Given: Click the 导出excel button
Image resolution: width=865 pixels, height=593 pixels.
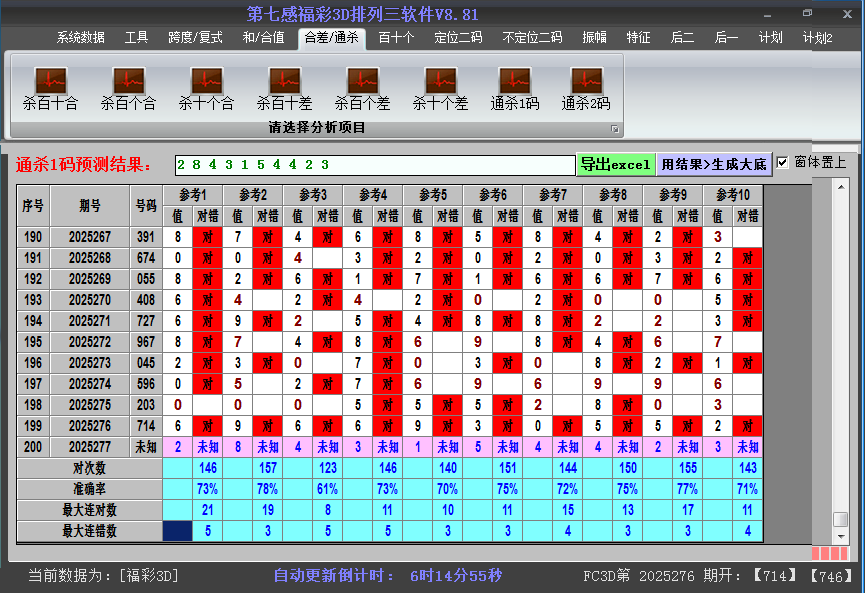Looking at the screenshot, I should (615, 165).
